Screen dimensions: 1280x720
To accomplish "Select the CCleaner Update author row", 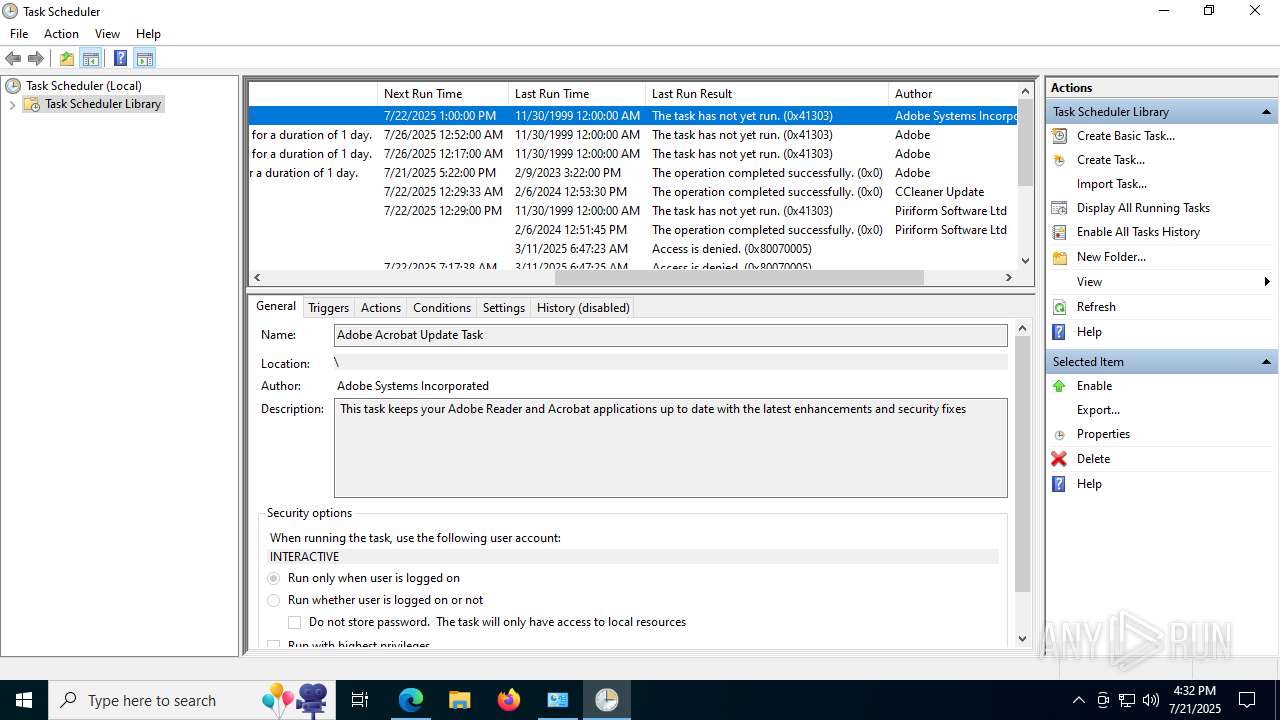I will tap(633, 192).
